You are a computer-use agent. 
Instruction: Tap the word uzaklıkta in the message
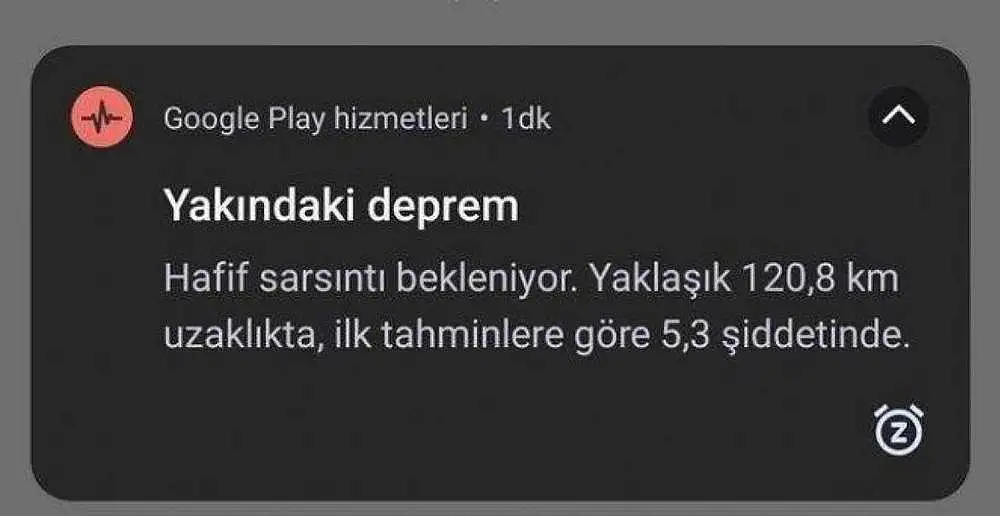[240, 336]
